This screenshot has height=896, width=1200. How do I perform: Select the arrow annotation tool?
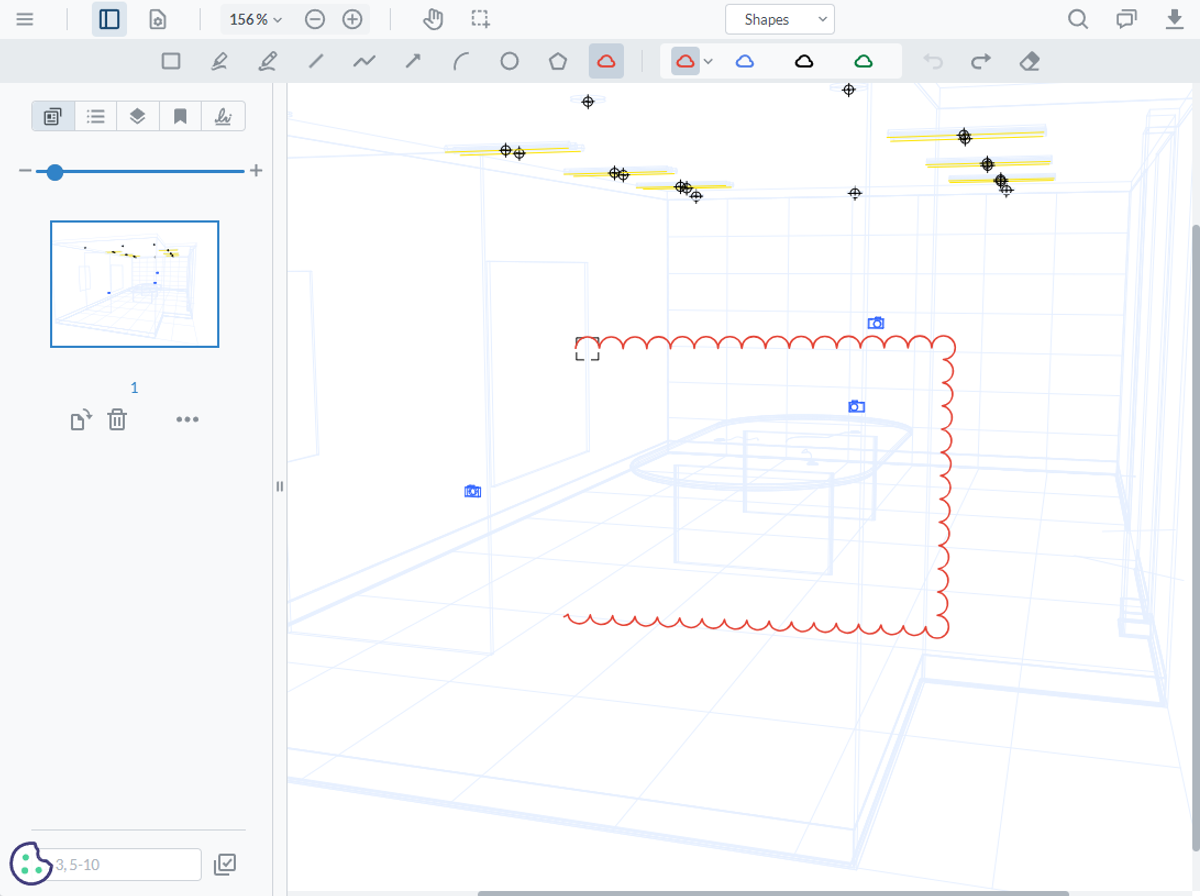(413, 61)
